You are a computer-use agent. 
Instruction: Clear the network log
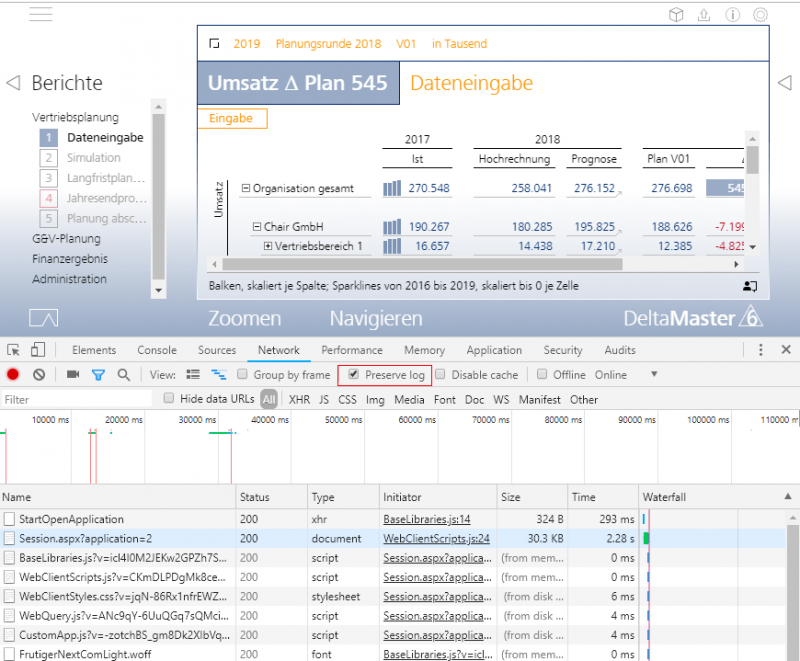click(39, 375)
